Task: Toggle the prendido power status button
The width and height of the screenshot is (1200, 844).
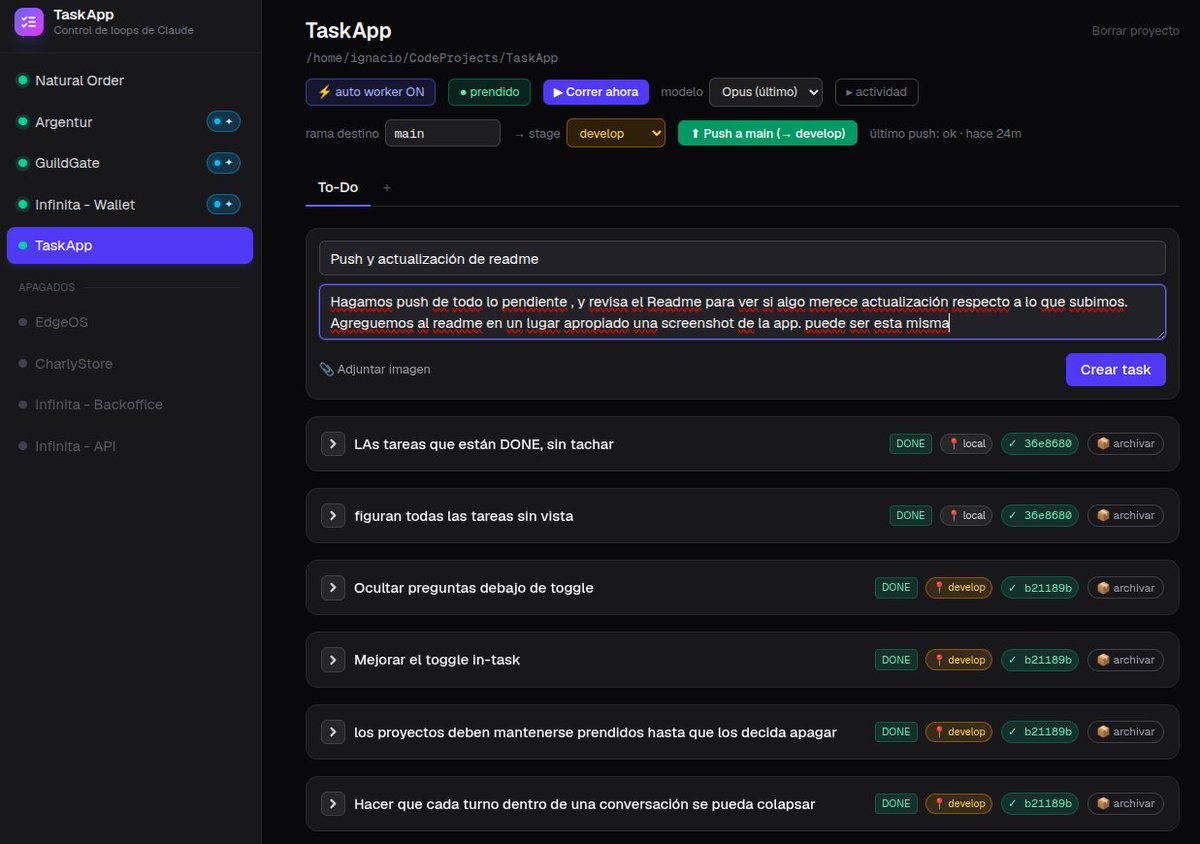Action: click(489, 92)
